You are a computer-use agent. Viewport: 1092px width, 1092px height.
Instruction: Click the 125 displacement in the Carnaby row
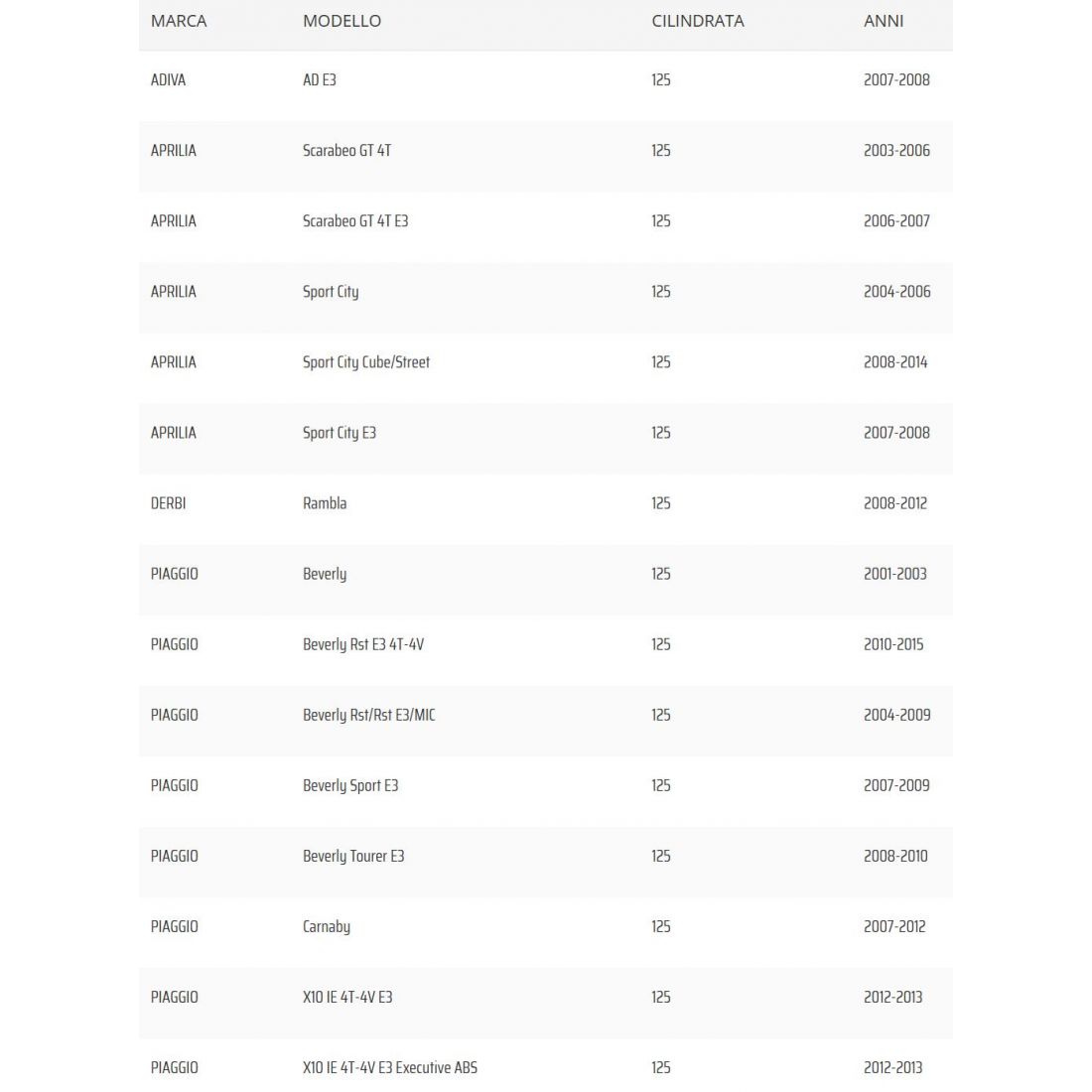[x=660, y=926]
